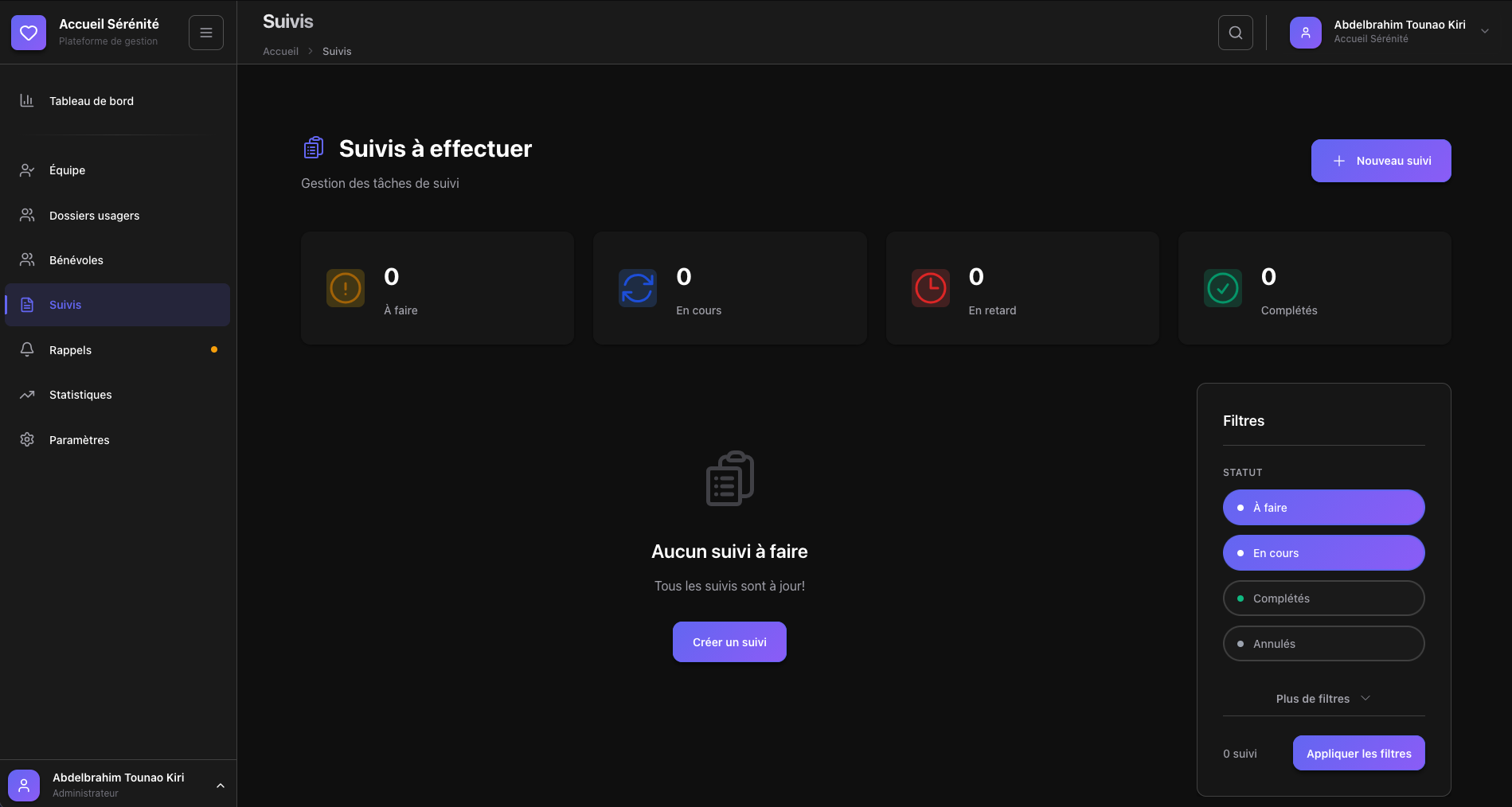The height and width of the screenshot is (807, 1512).
Task: Open the header user account dropdown
Action: pos(1484,32)
